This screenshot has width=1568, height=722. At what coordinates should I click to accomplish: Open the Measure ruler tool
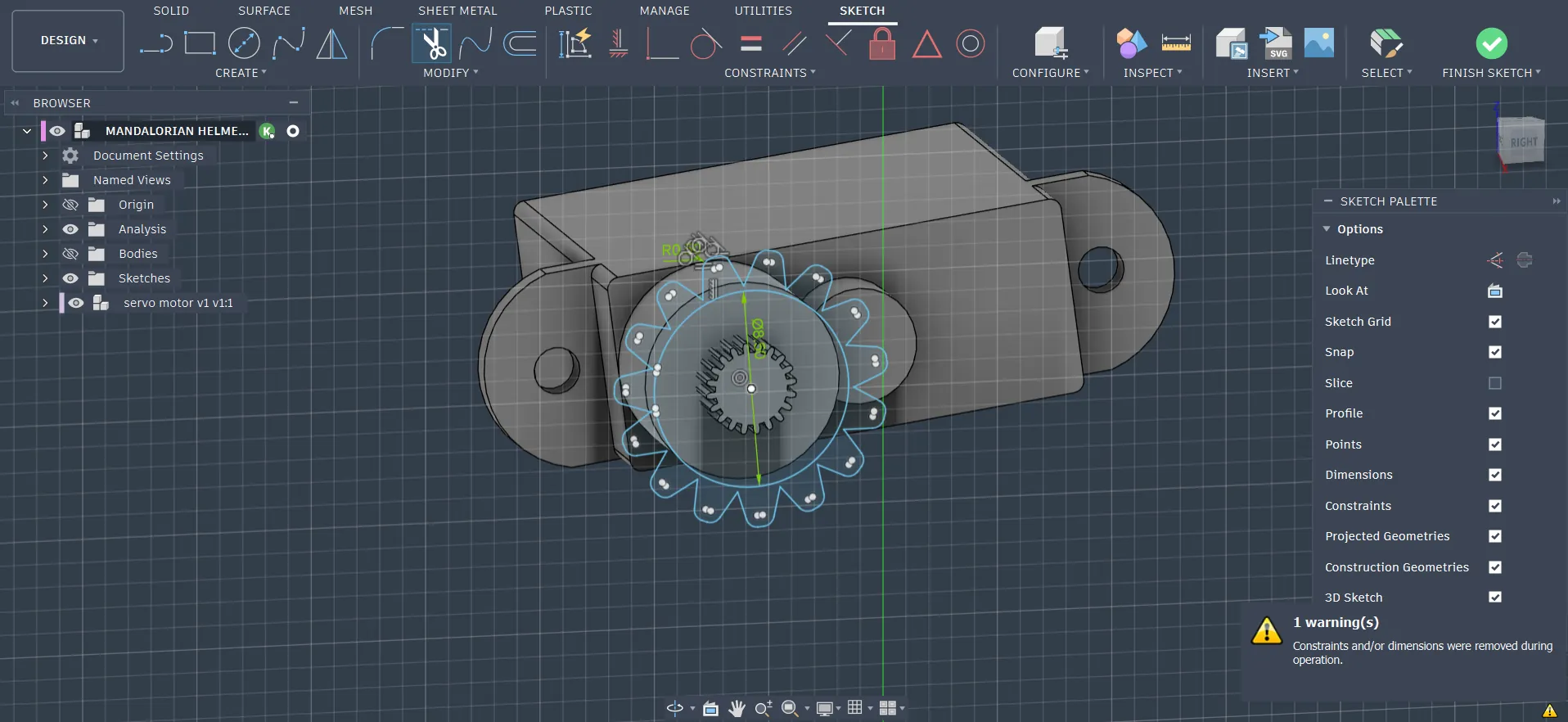point(1176,43)
